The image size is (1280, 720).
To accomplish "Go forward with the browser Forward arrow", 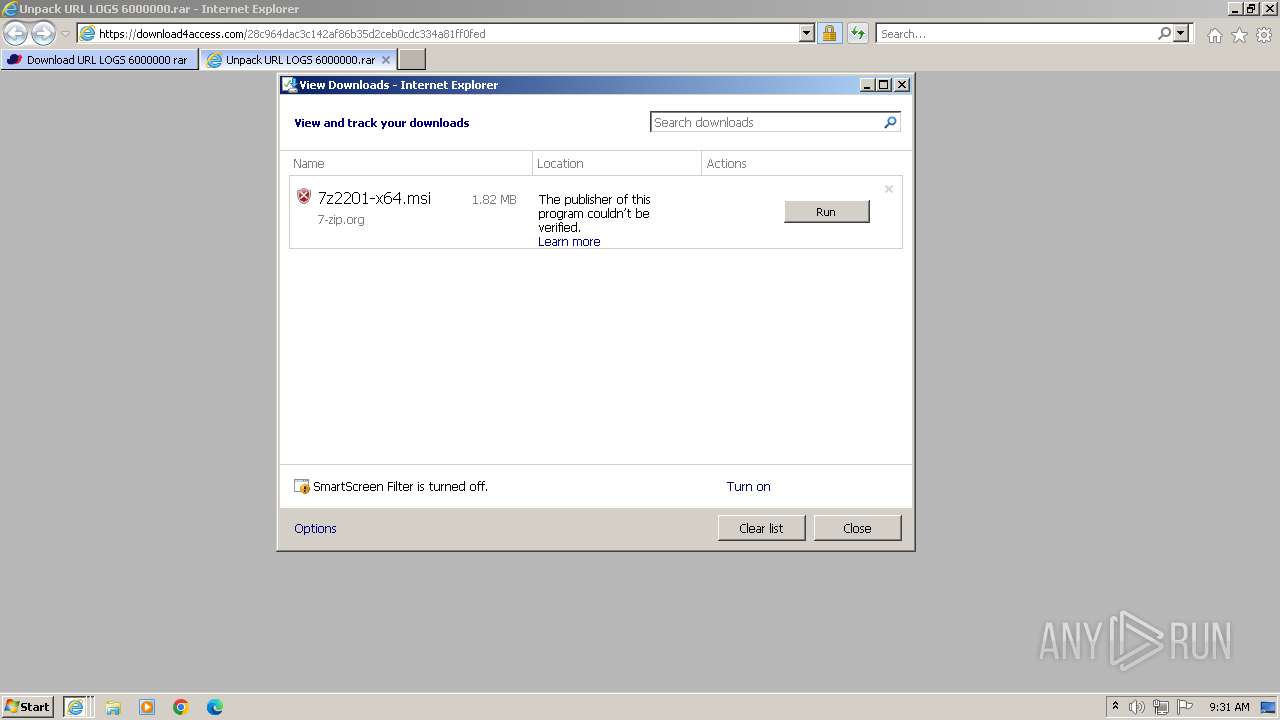I will click(43, 33).
